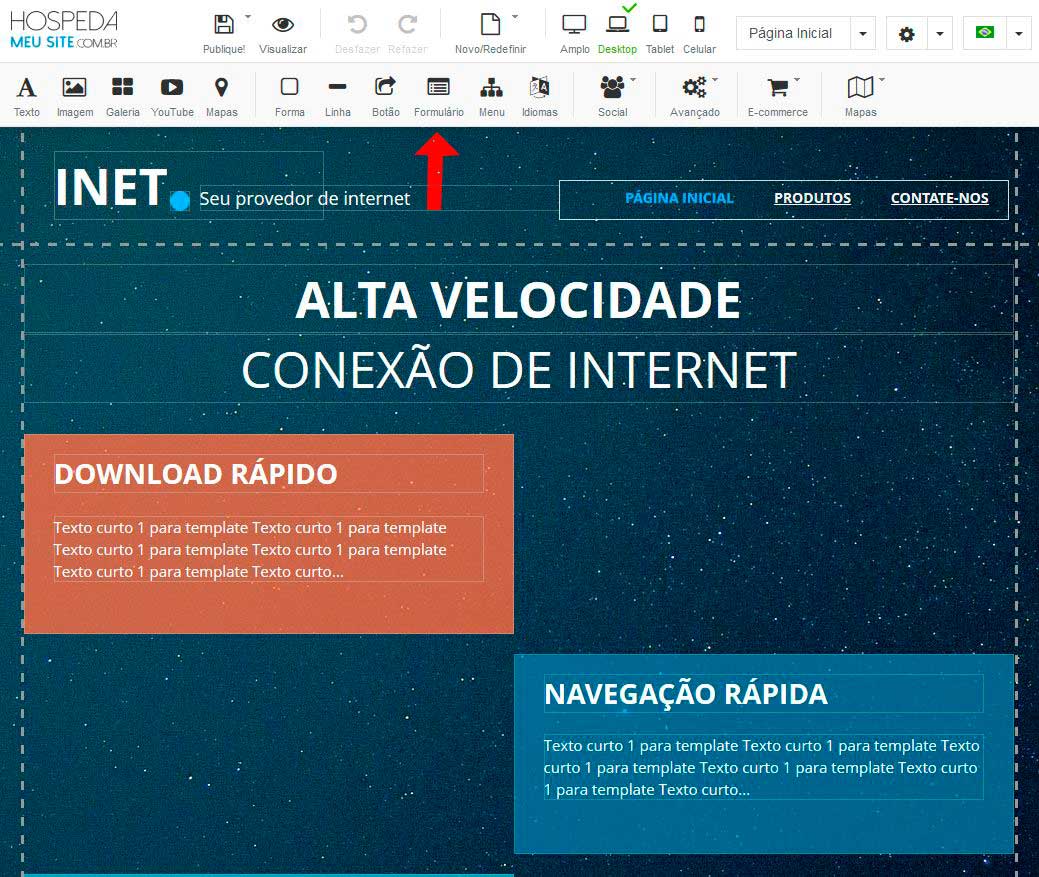
Task: Open the folded Mapas map menu
Action: pos(861,96)
